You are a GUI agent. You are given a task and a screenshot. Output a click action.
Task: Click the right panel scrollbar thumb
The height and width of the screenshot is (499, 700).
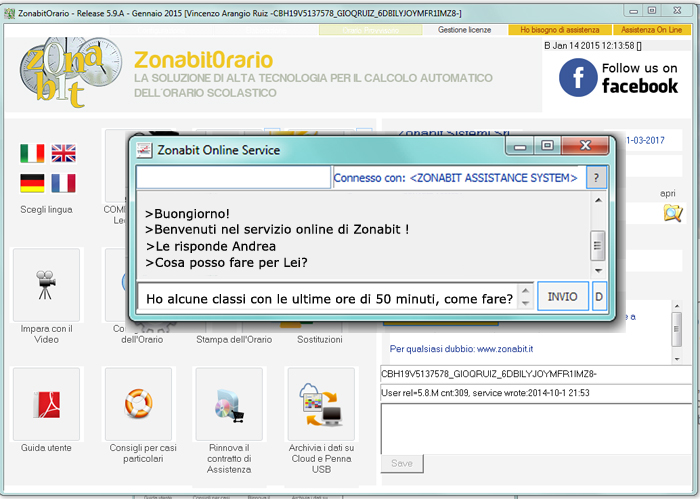[x=677, y=329]
